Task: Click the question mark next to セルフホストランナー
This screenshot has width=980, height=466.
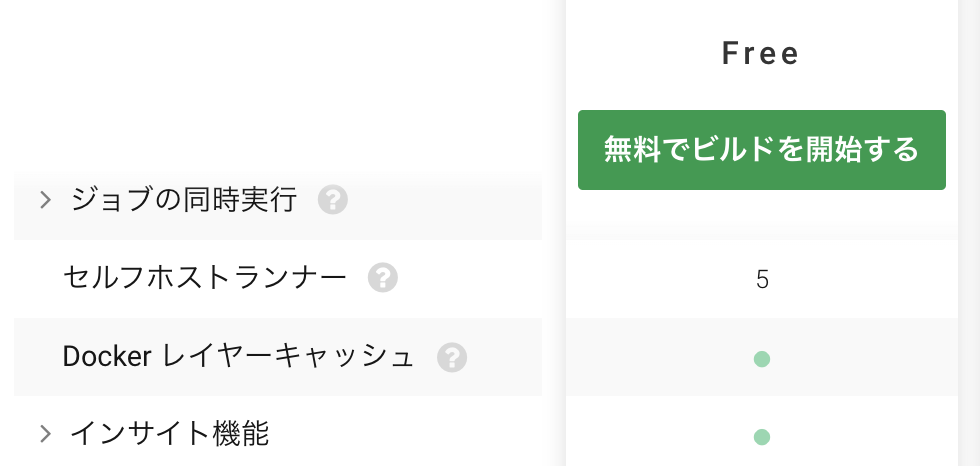Action: [382, 277]
